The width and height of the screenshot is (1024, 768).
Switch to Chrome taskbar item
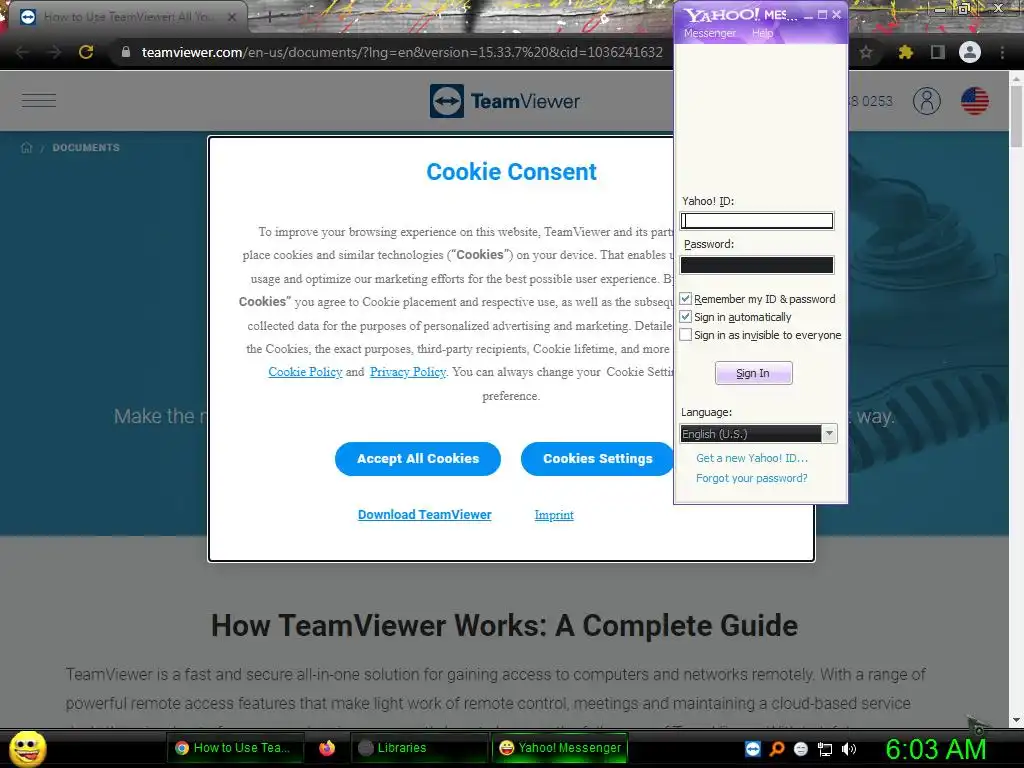pyautogui.click(x=236, y=748)
